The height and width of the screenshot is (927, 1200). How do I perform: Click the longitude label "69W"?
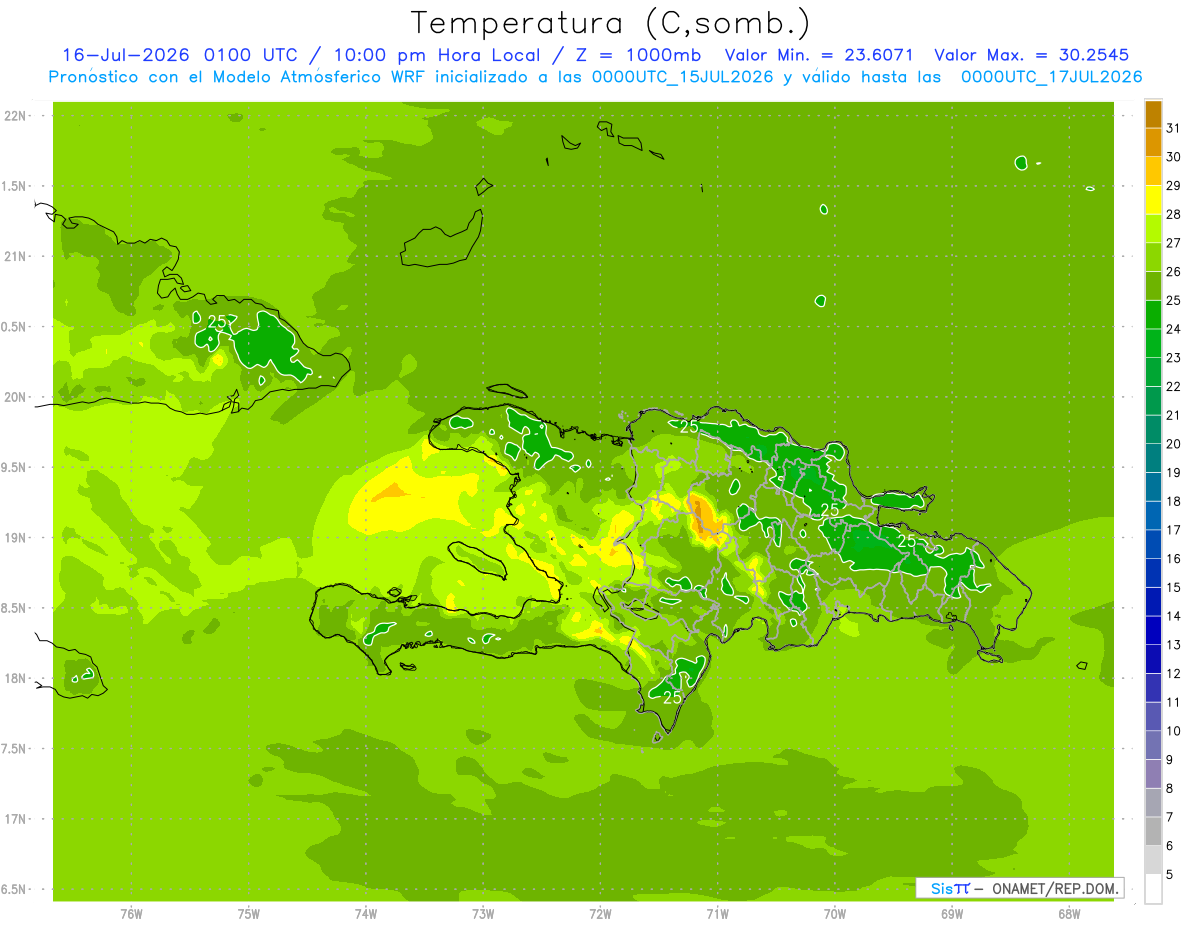click(952, 913)
